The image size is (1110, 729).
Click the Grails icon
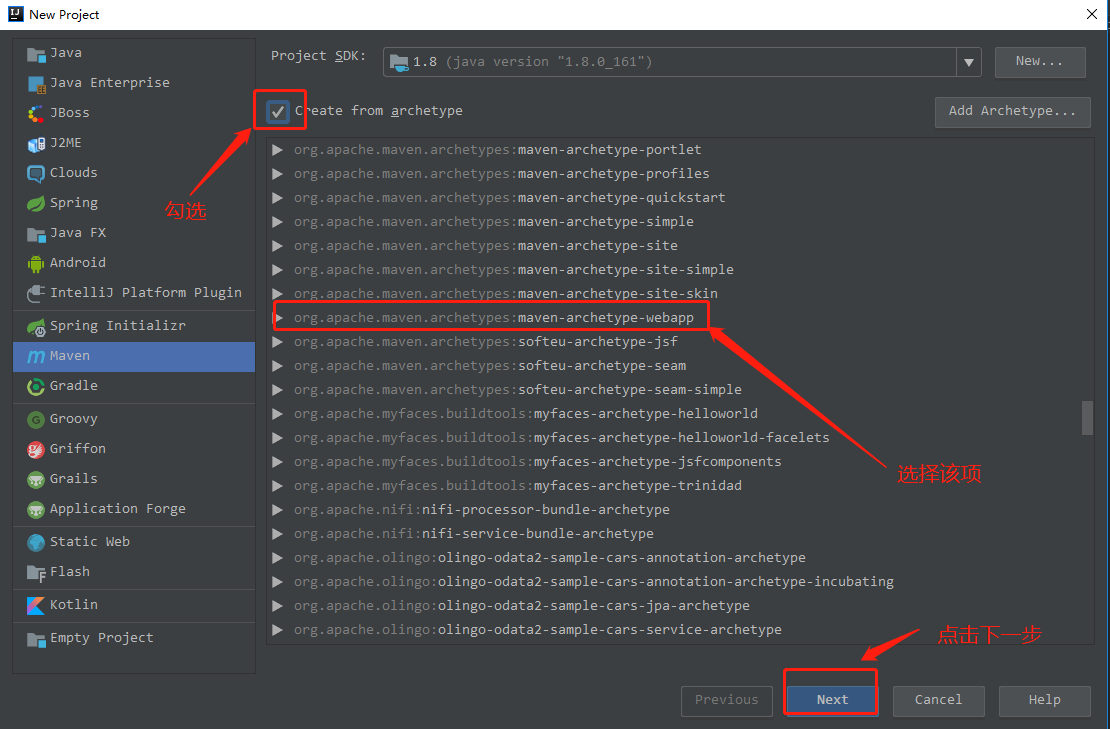click(x=35, y=479)
